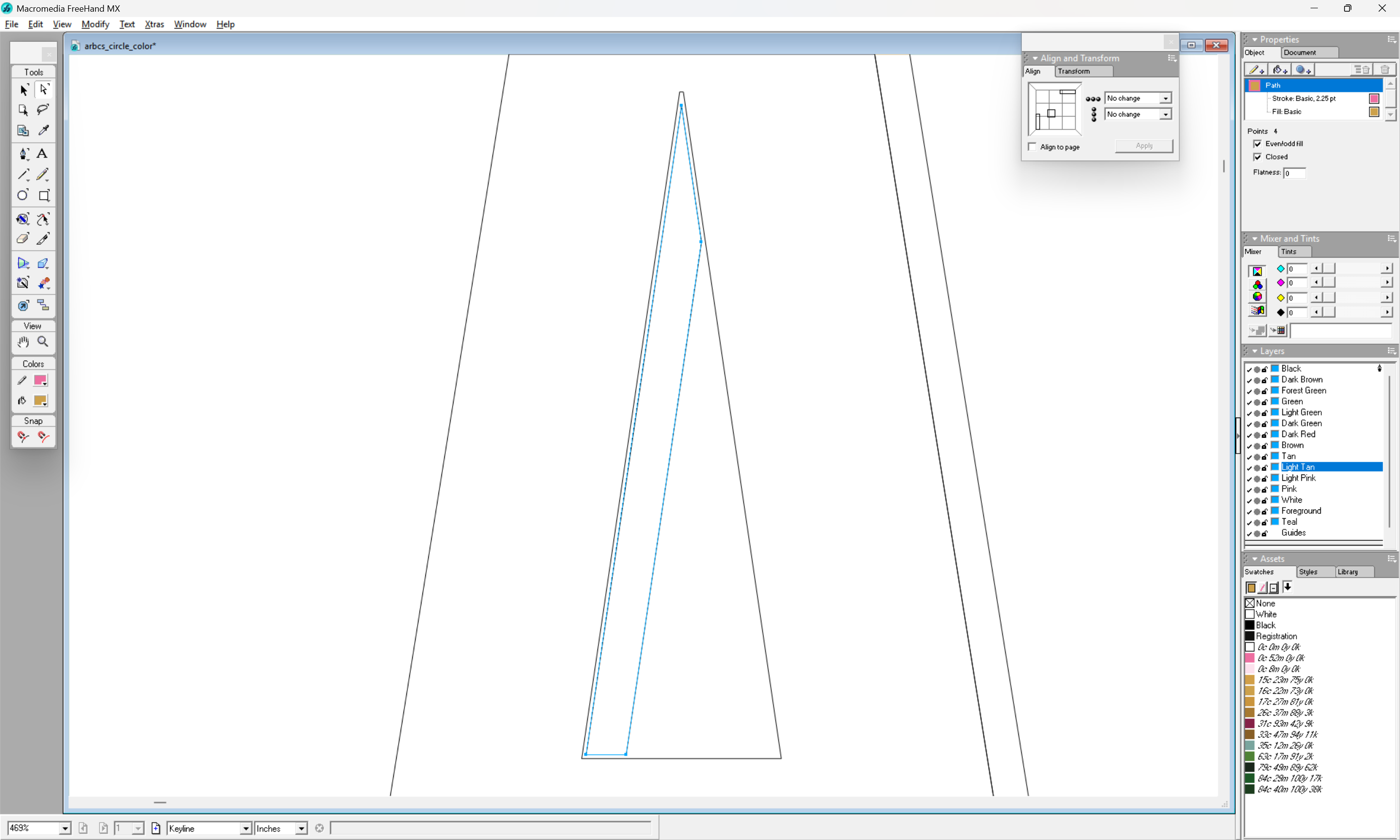Click the Apply button
The height and width of the screenshot is (840, 1400).
pyautogui.click(x=1144, y=146)
